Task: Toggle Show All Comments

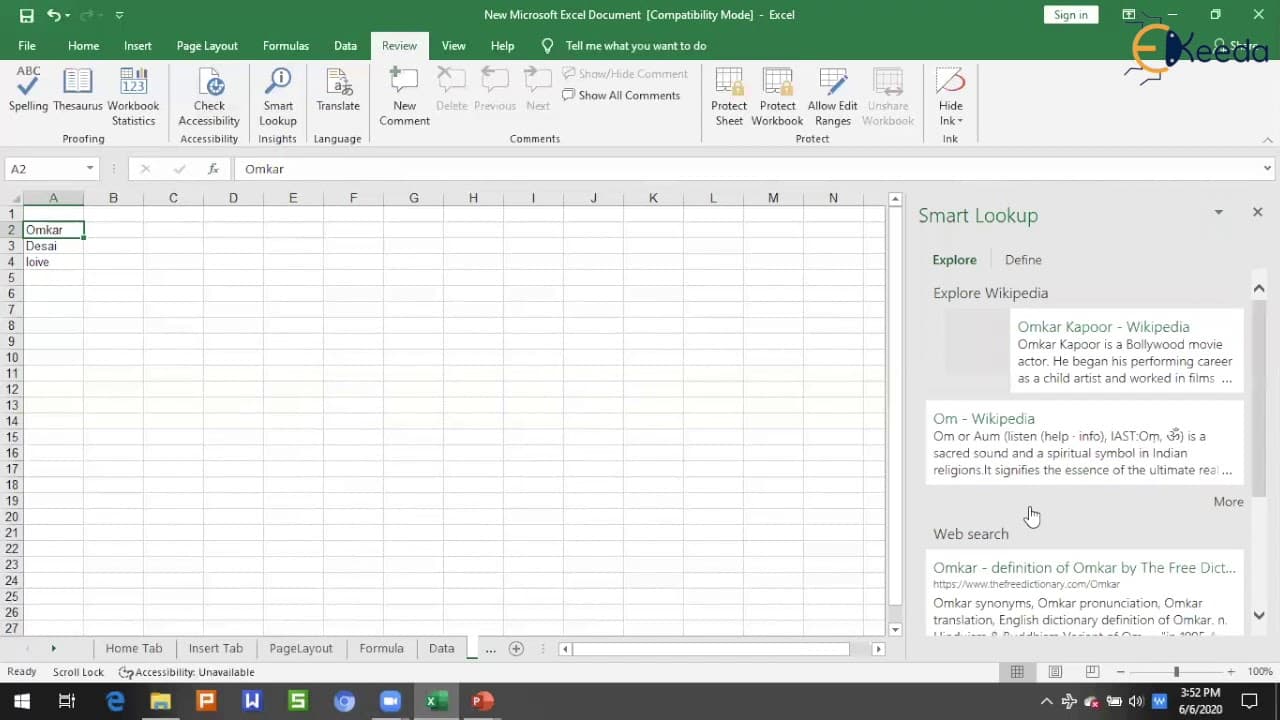Action: (621, 95)
